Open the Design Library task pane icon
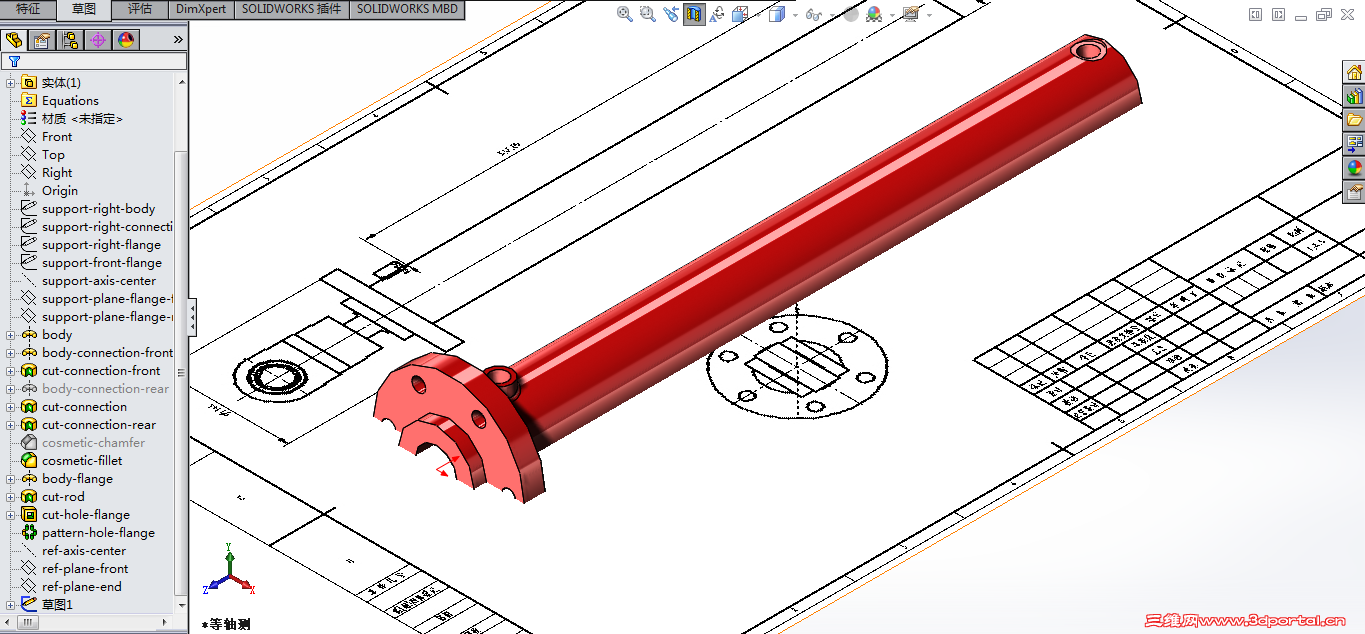This screenshot has width=1365, height=634. pos(1354,96)
